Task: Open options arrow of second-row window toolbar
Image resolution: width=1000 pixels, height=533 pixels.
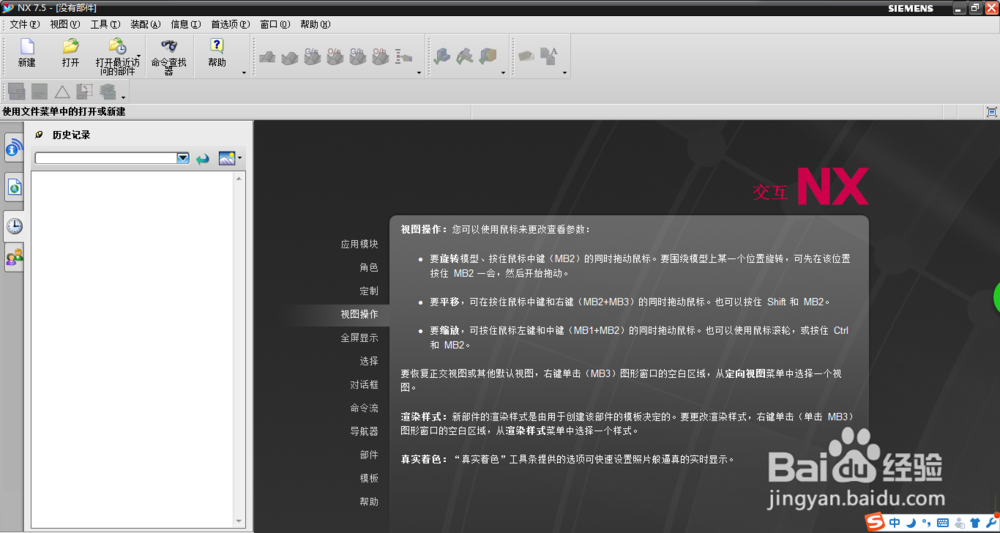Action: 123,98
